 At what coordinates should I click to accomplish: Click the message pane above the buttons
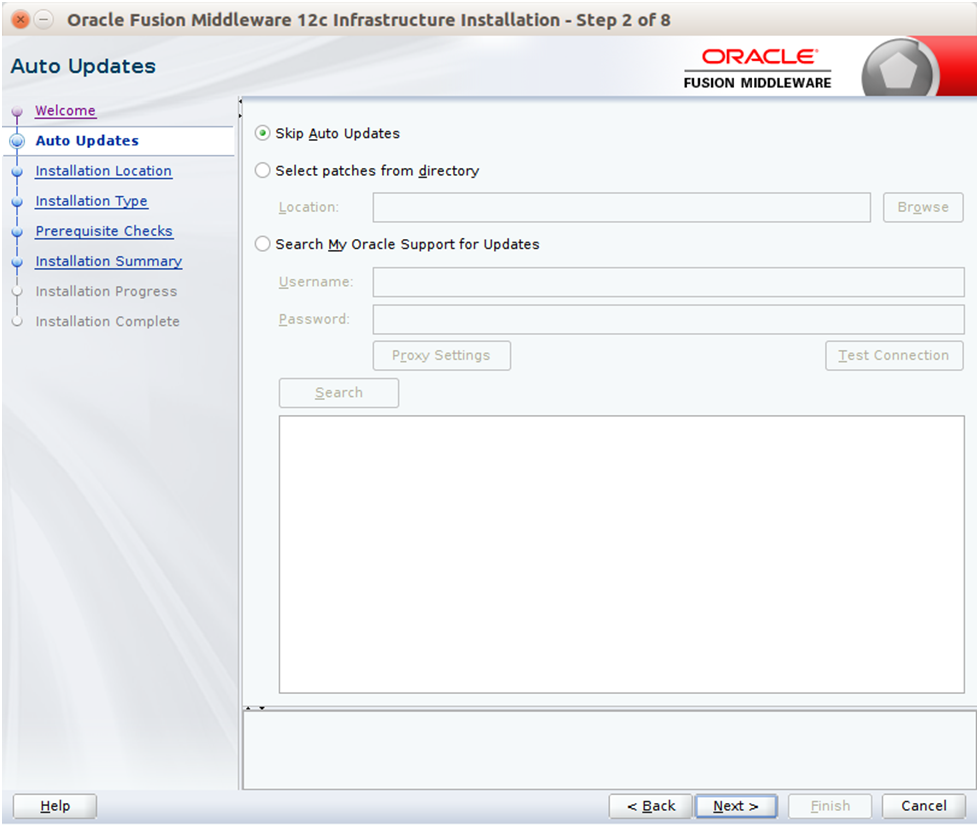coord(609,750)
